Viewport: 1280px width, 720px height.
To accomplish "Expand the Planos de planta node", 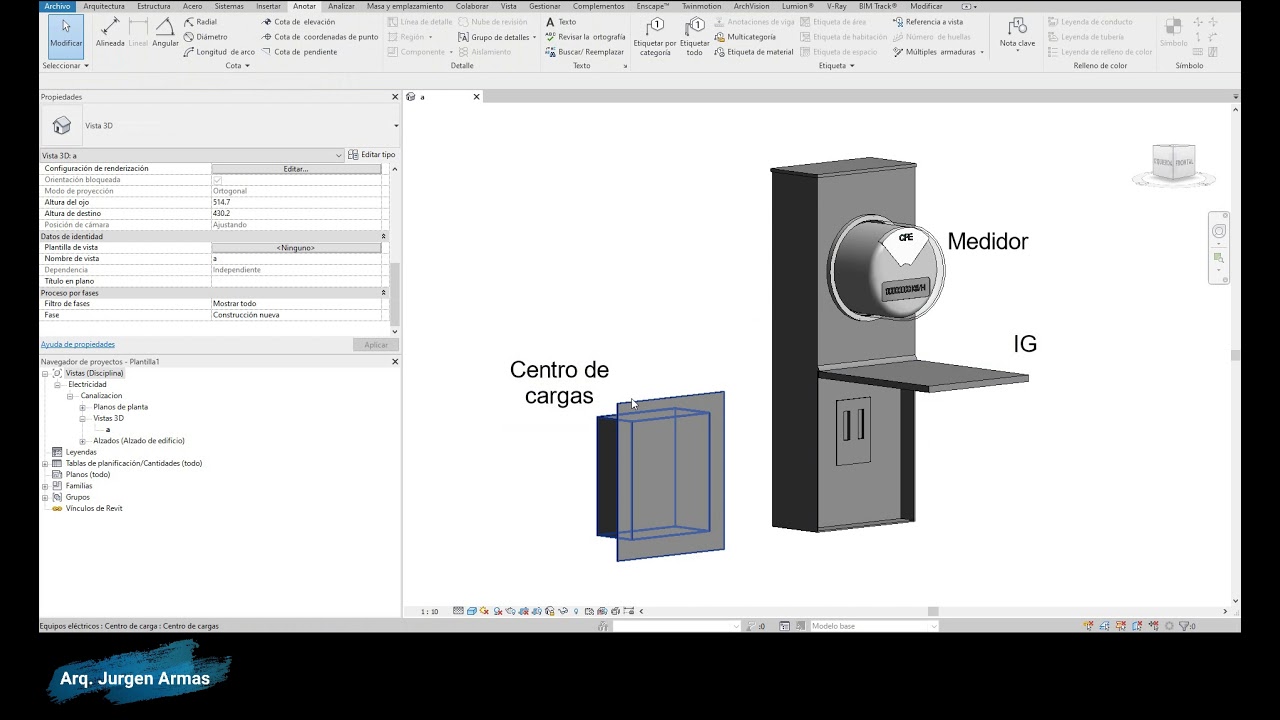I will pyautogui.click(x=83, y=407).
